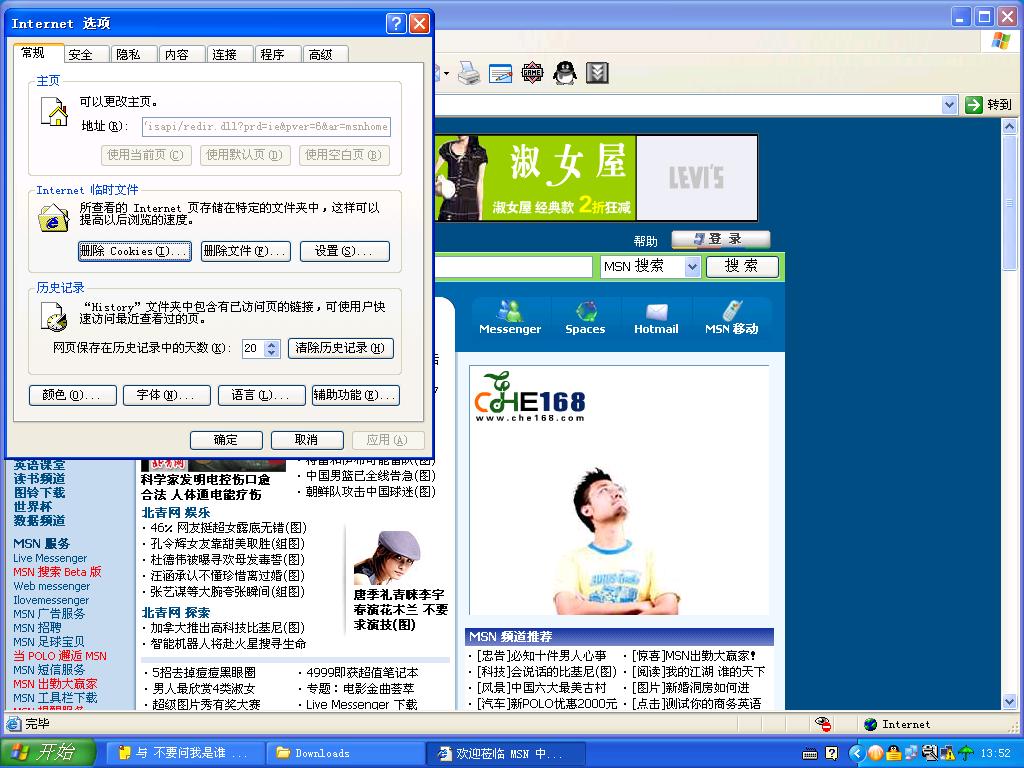Click the network computers tray icon
The width and height of the screenshot is (1024, 768).
pos(911,754)
